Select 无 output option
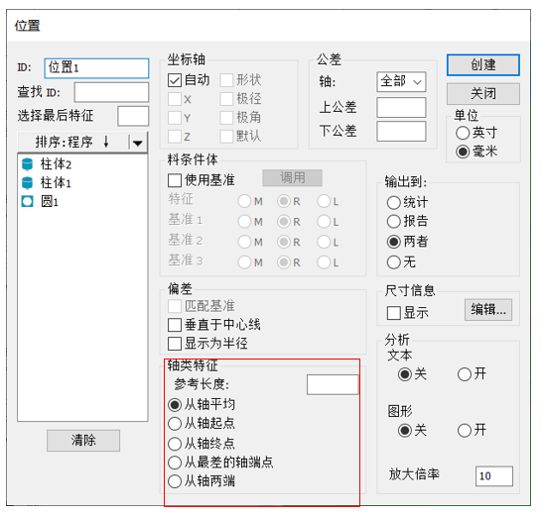 coord(393,262)
